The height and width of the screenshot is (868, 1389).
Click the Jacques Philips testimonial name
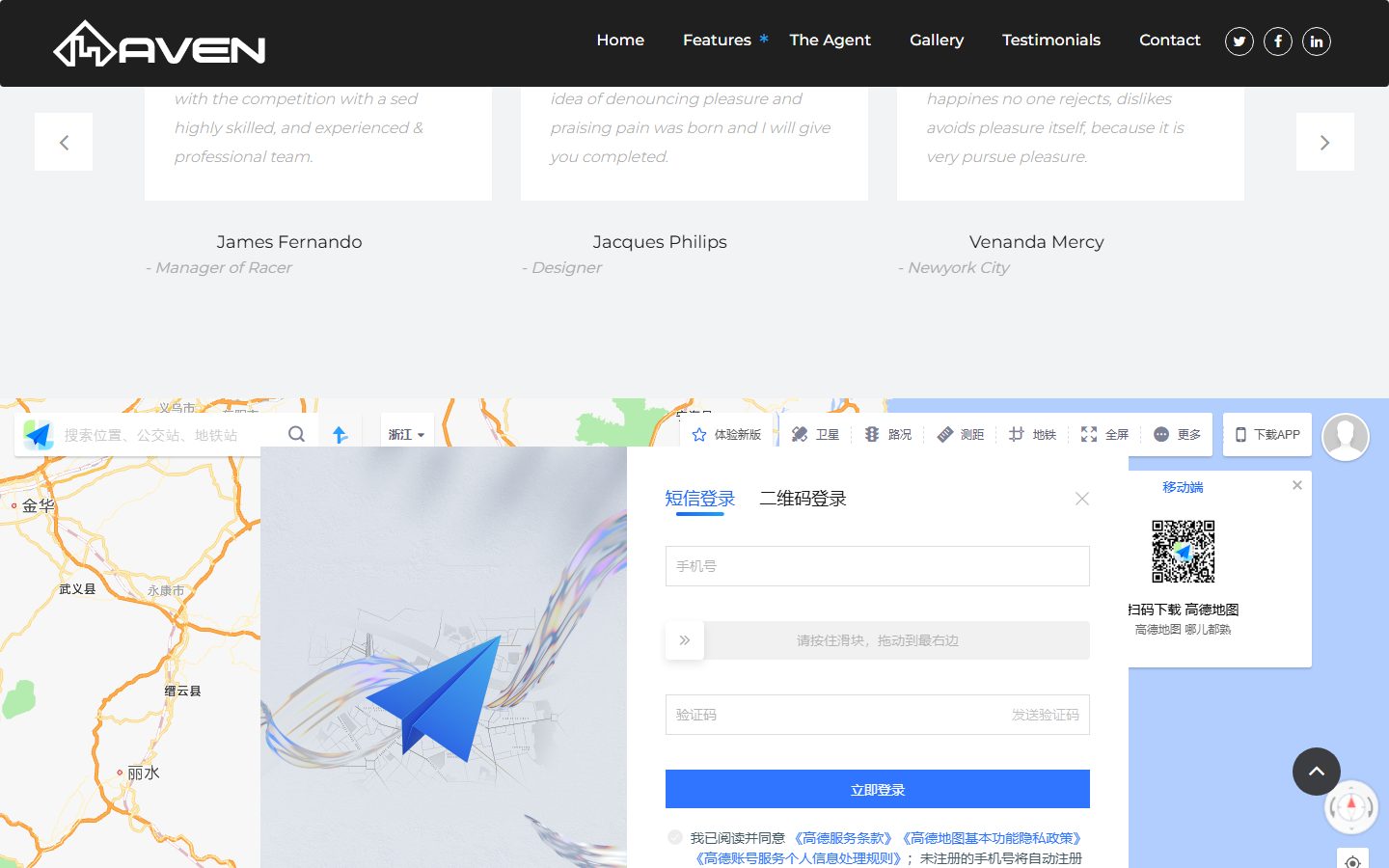click(660, 242)
